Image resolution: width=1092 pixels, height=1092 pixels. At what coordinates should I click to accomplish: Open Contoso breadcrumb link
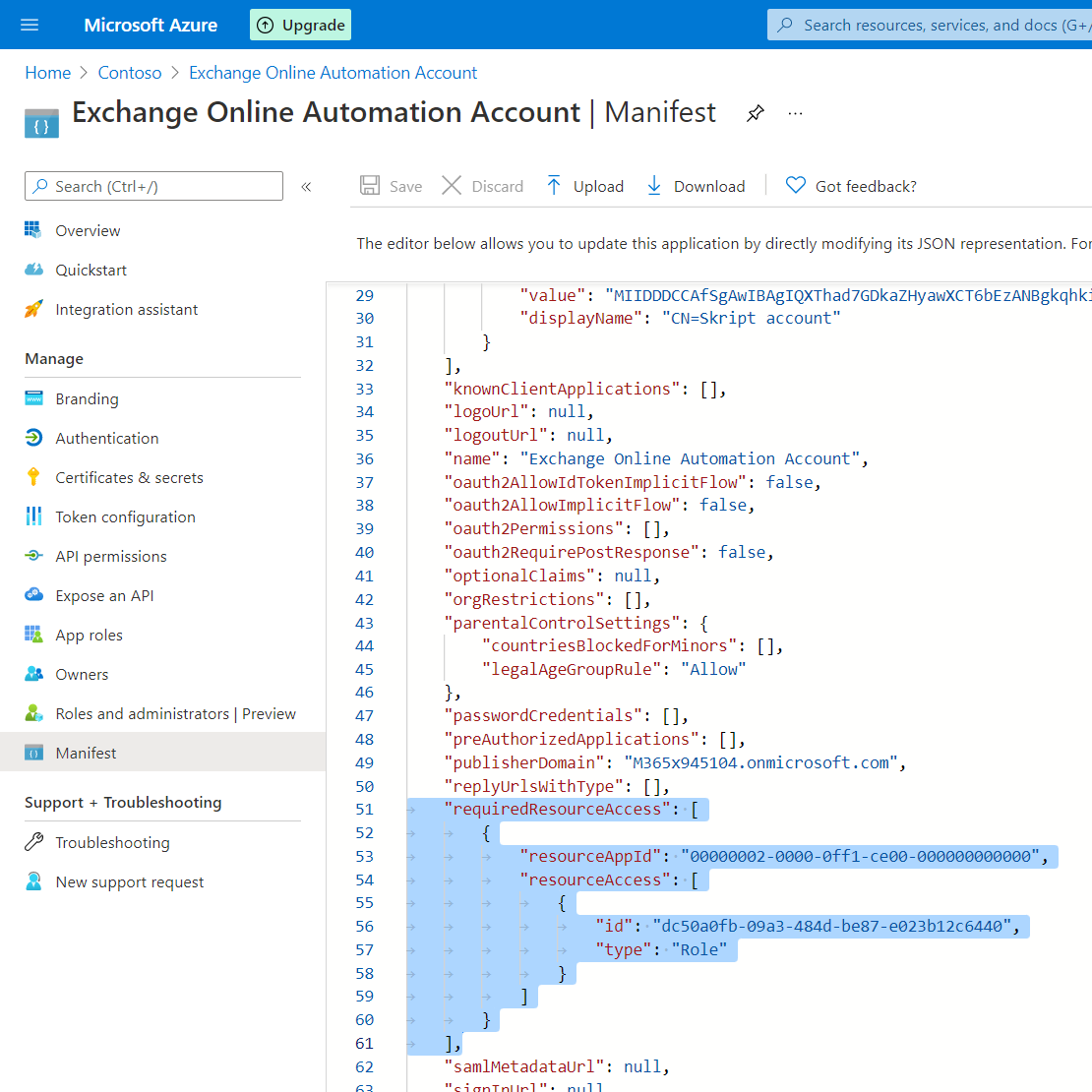(130, 73)
